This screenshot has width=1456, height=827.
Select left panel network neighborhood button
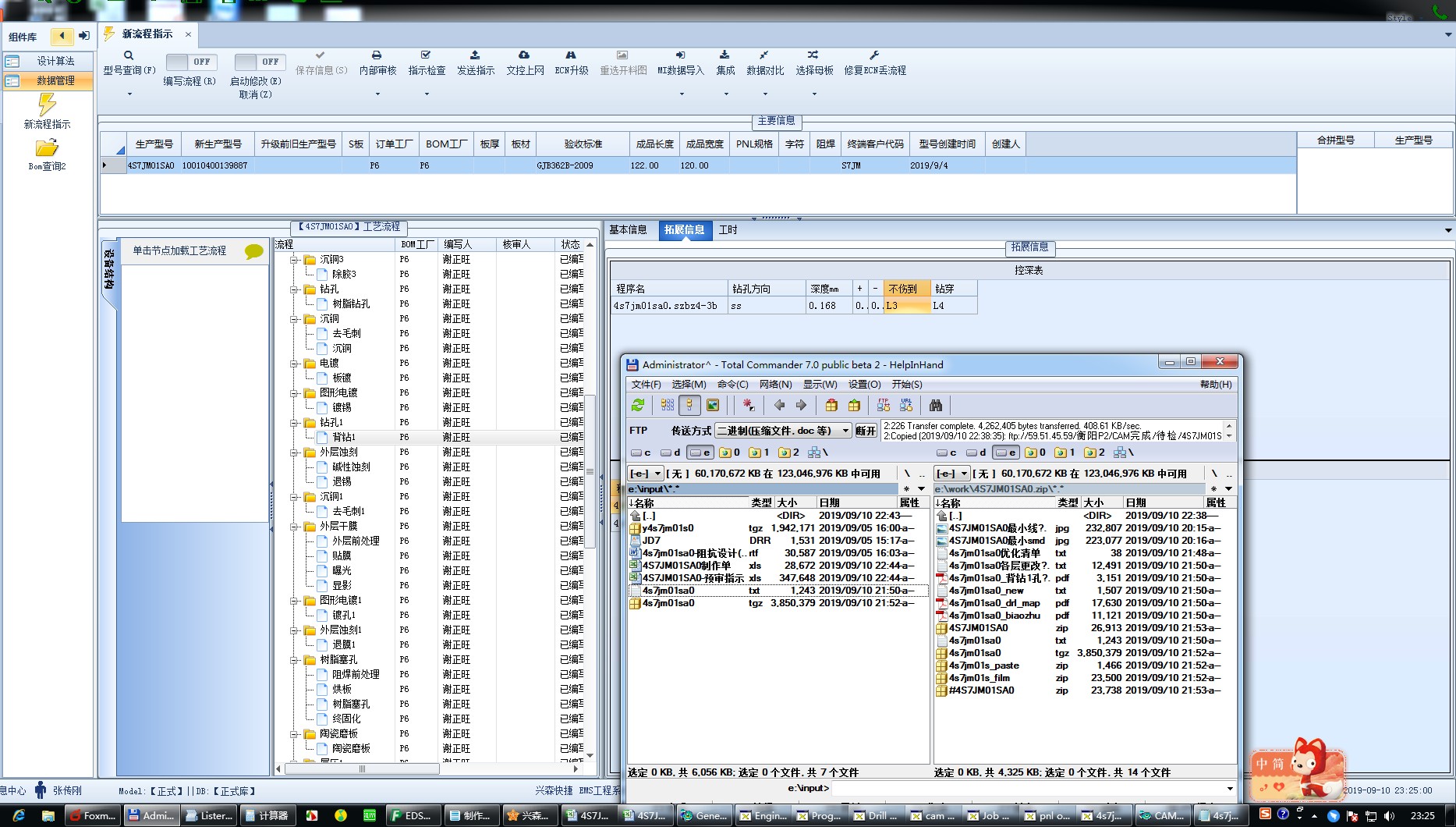tap(818, 453)
